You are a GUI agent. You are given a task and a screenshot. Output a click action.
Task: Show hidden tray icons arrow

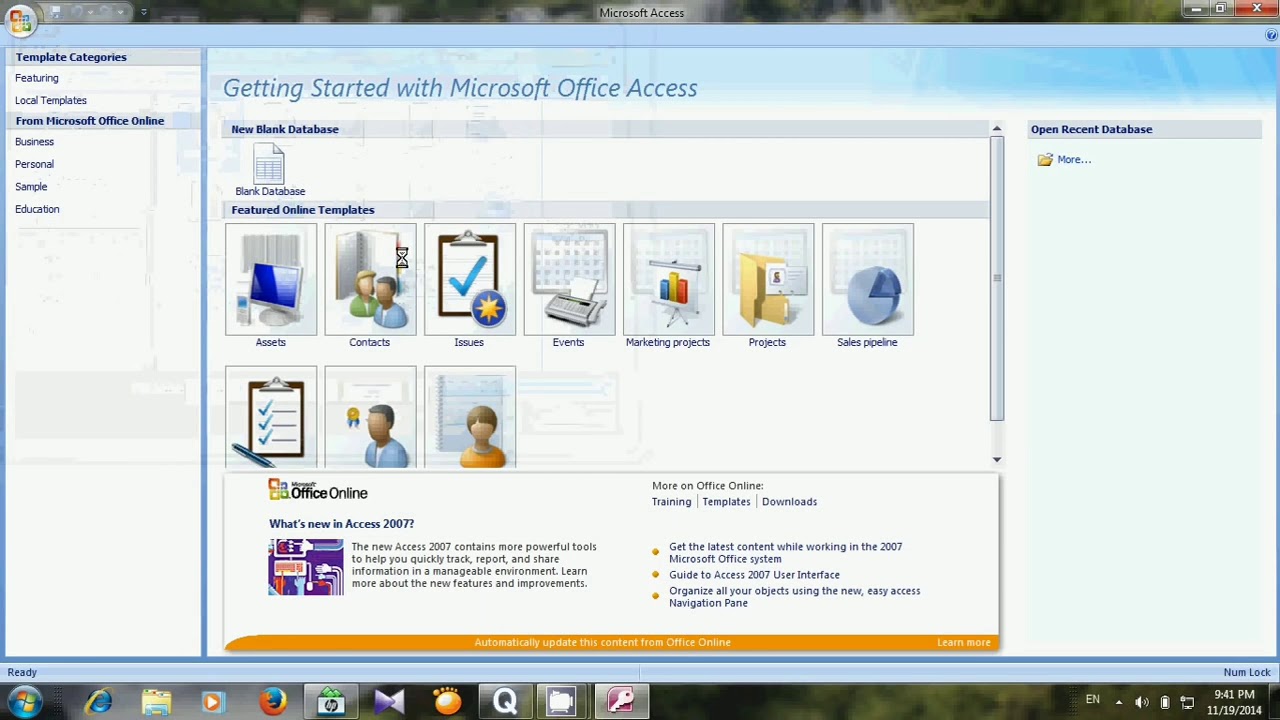(1119, 702)
